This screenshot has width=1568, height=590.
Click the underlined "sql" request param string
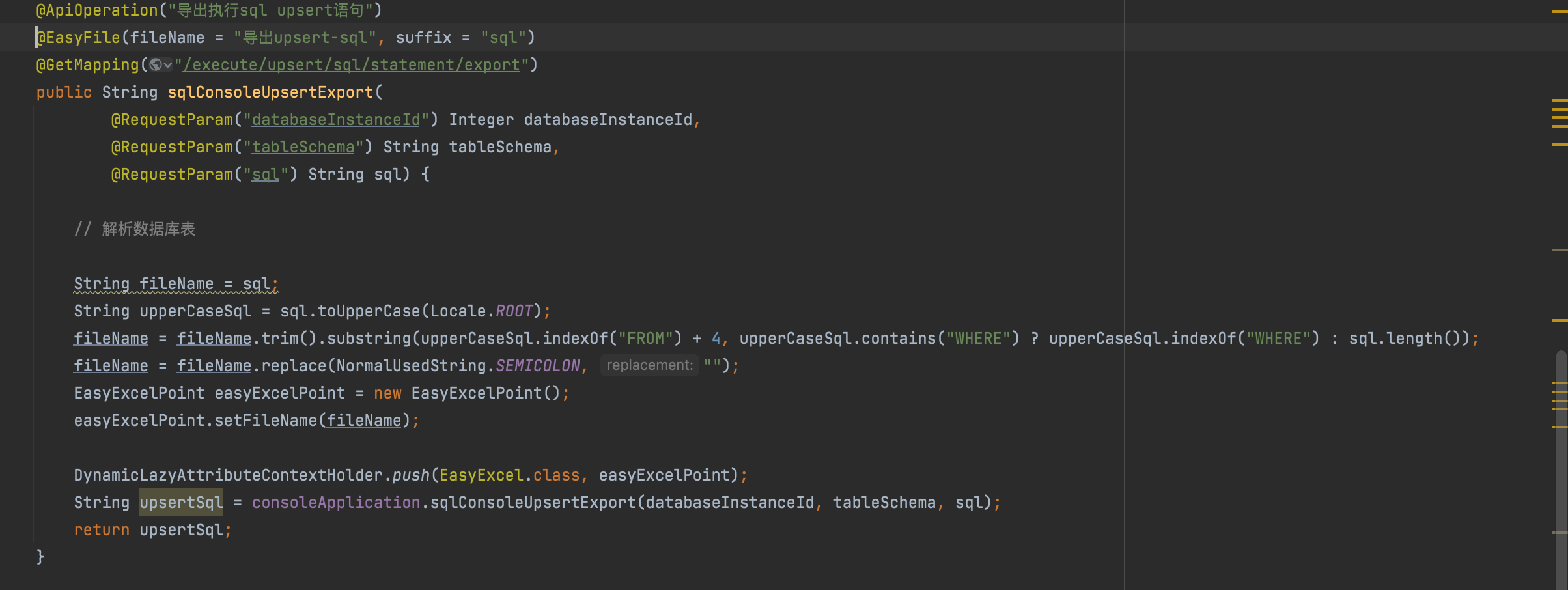point(266,175)
